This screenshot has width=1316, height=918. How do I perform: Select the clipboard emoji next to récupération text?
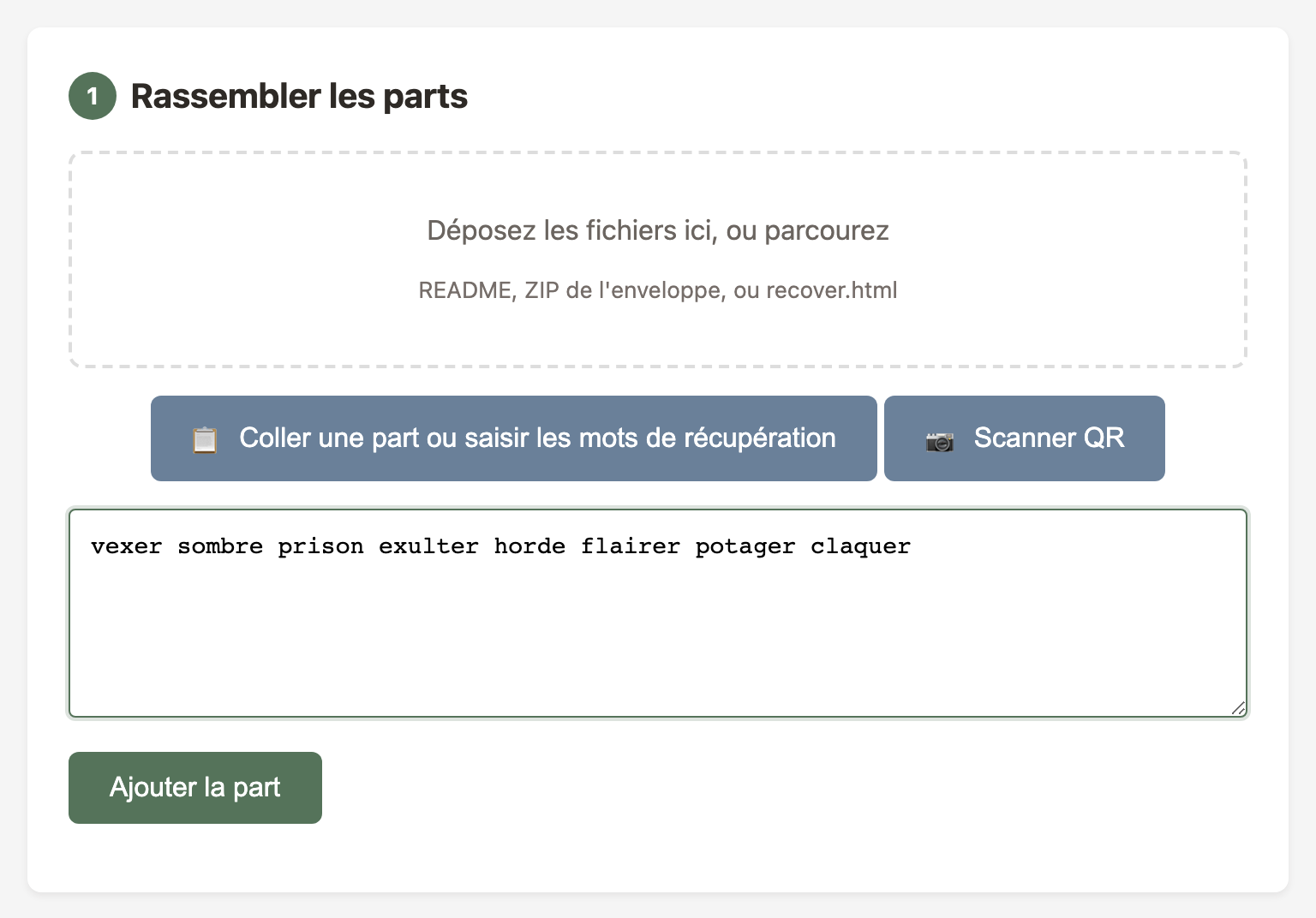tap(204, 438)
